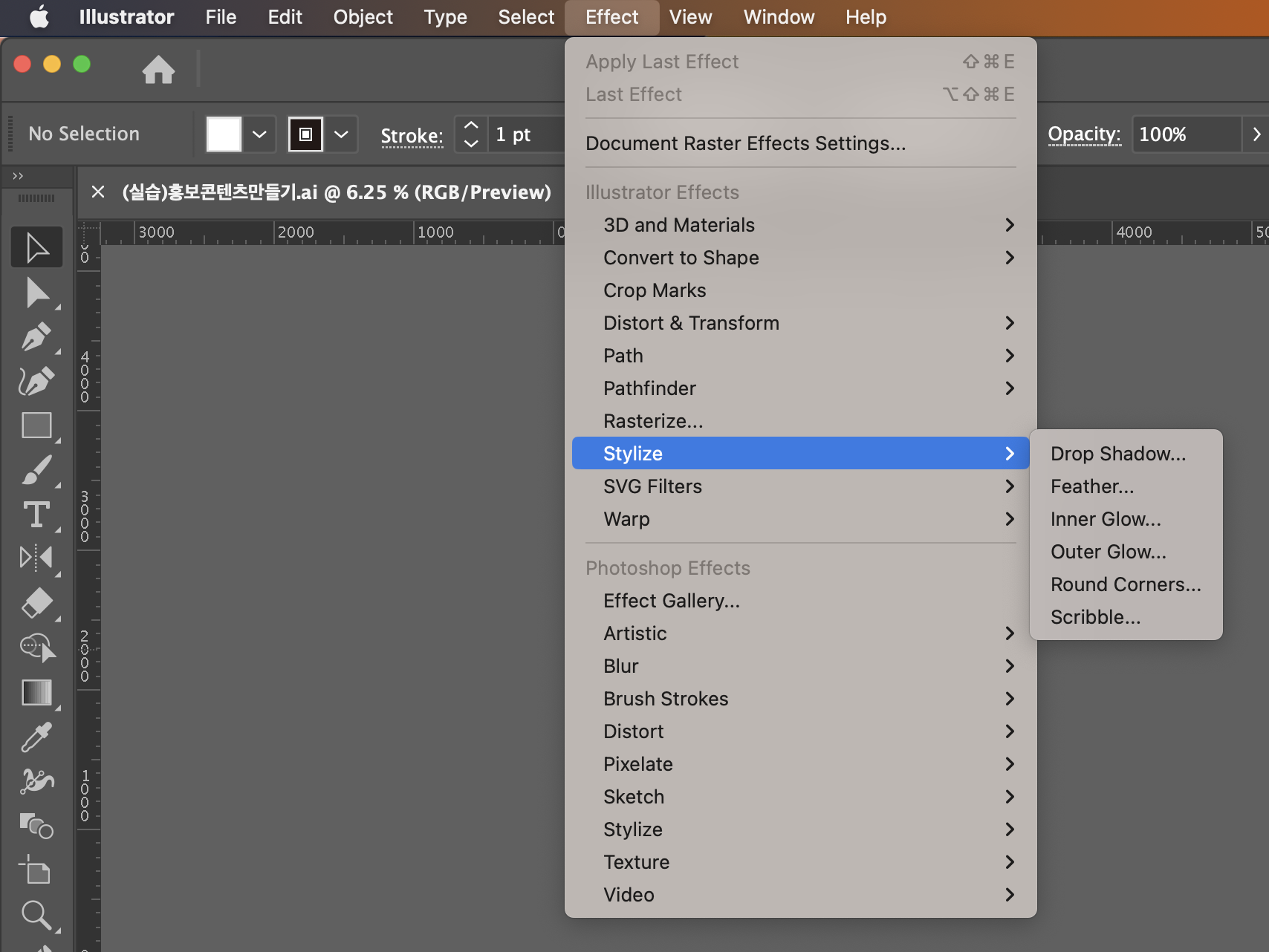1269x952 pixels.
Task: Expand Convert to Shape submenu
Action: (800, 258)
